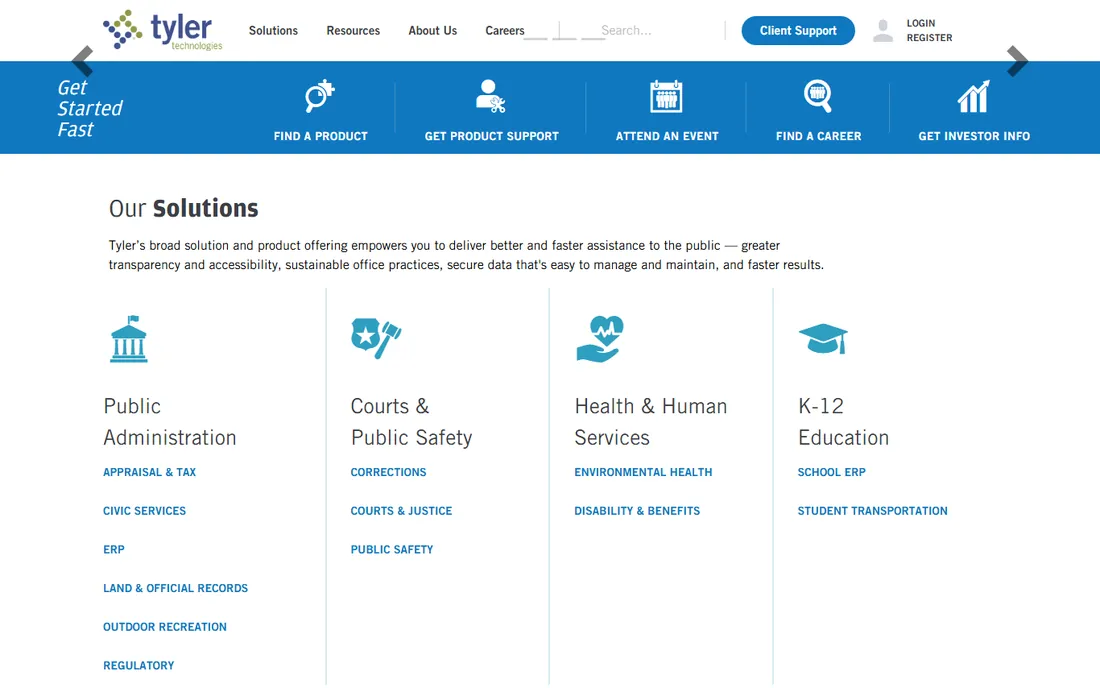Open PUBLIC SAFETY link
1100x688 pixels.
click(x=391, y=549)
